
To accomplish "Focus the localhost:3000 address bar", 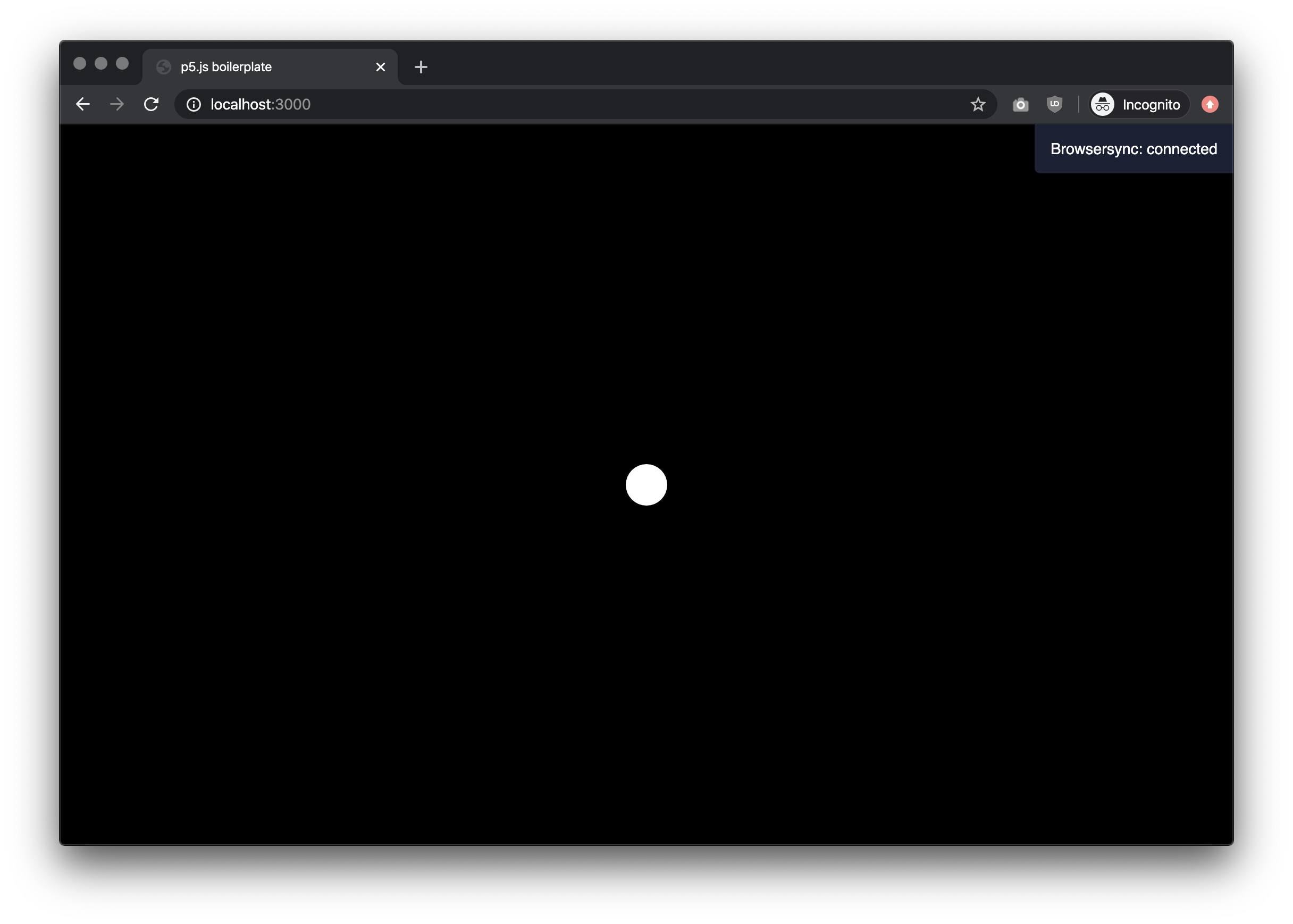I will [585, 105].
